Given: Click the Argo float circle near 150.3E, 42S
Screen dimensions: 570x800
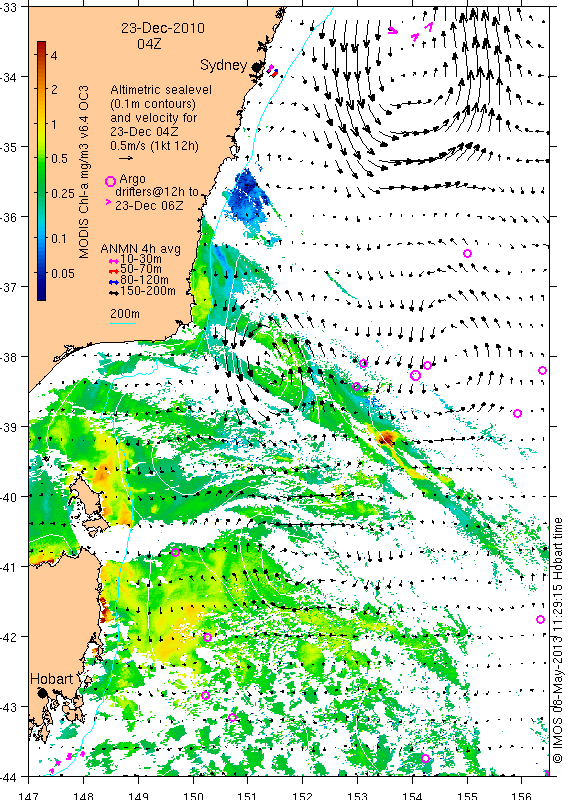Looking at the screenshot, I should (x=207, y=637).
